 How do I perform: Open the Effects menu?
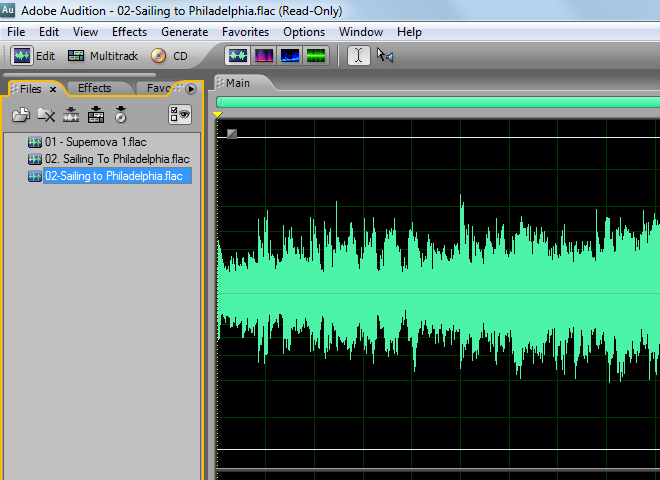129,32
